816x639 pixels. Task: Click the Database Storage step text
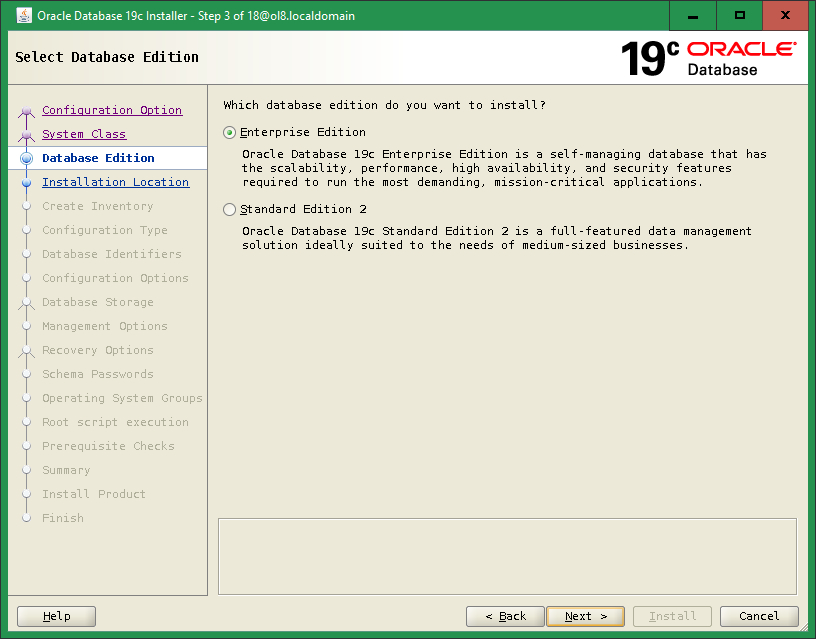point(98,302)
